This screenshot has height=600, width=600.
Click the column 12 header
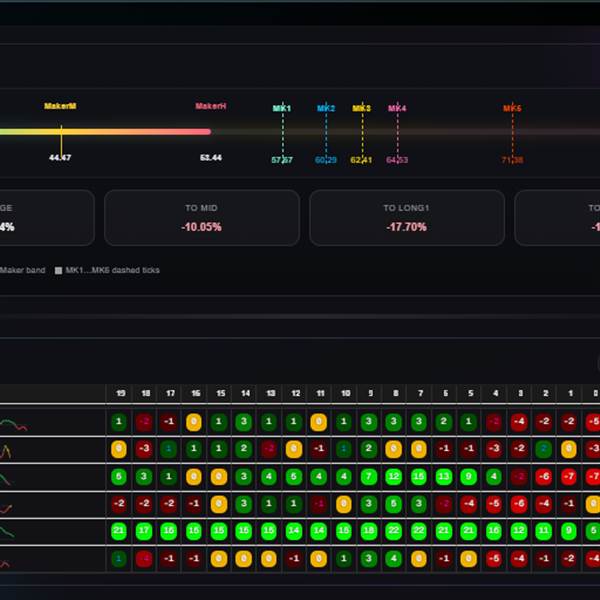[x=296, y=393]
